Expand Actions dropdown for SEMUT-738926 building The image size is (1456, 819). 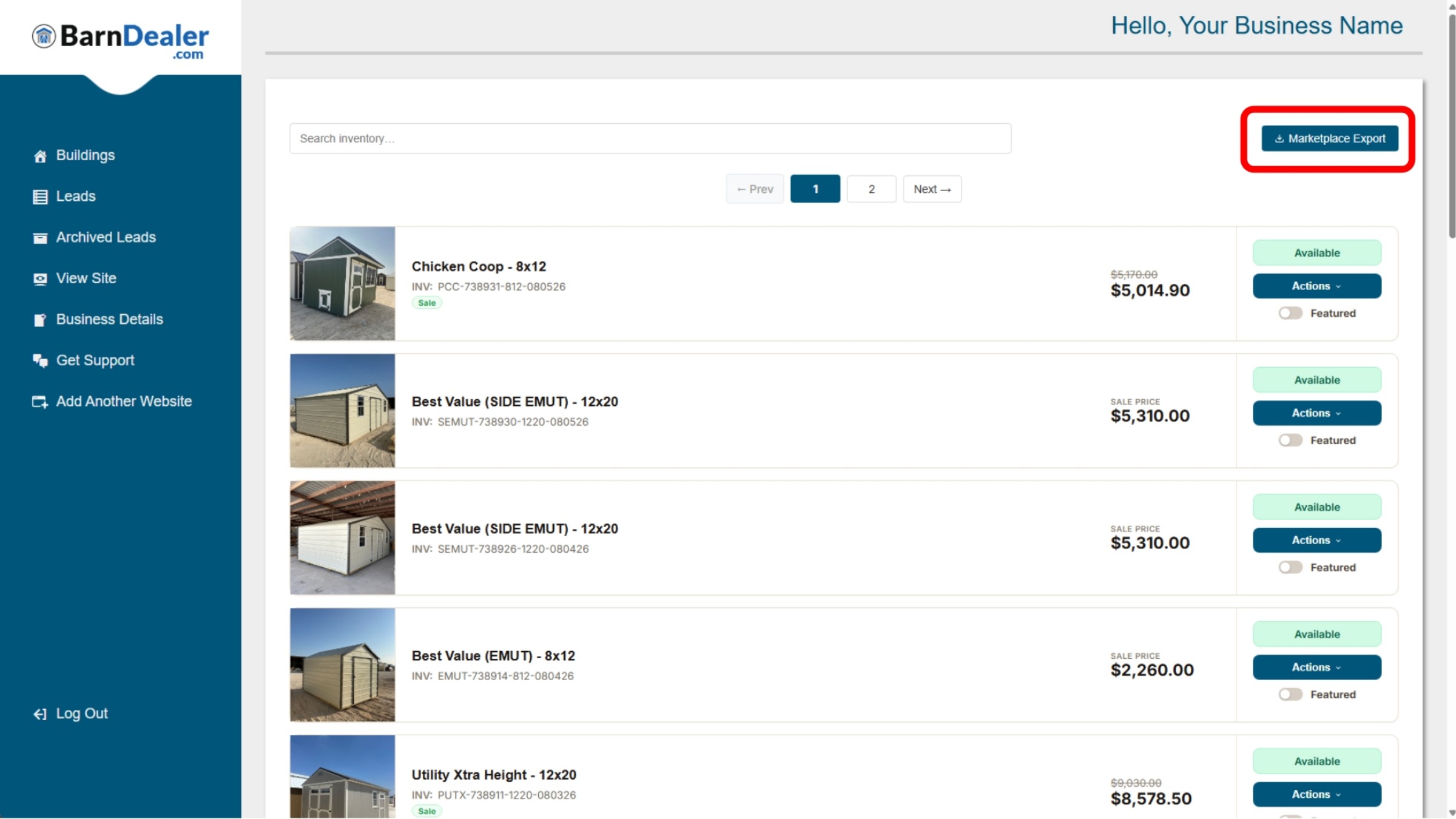[1316, 540]
